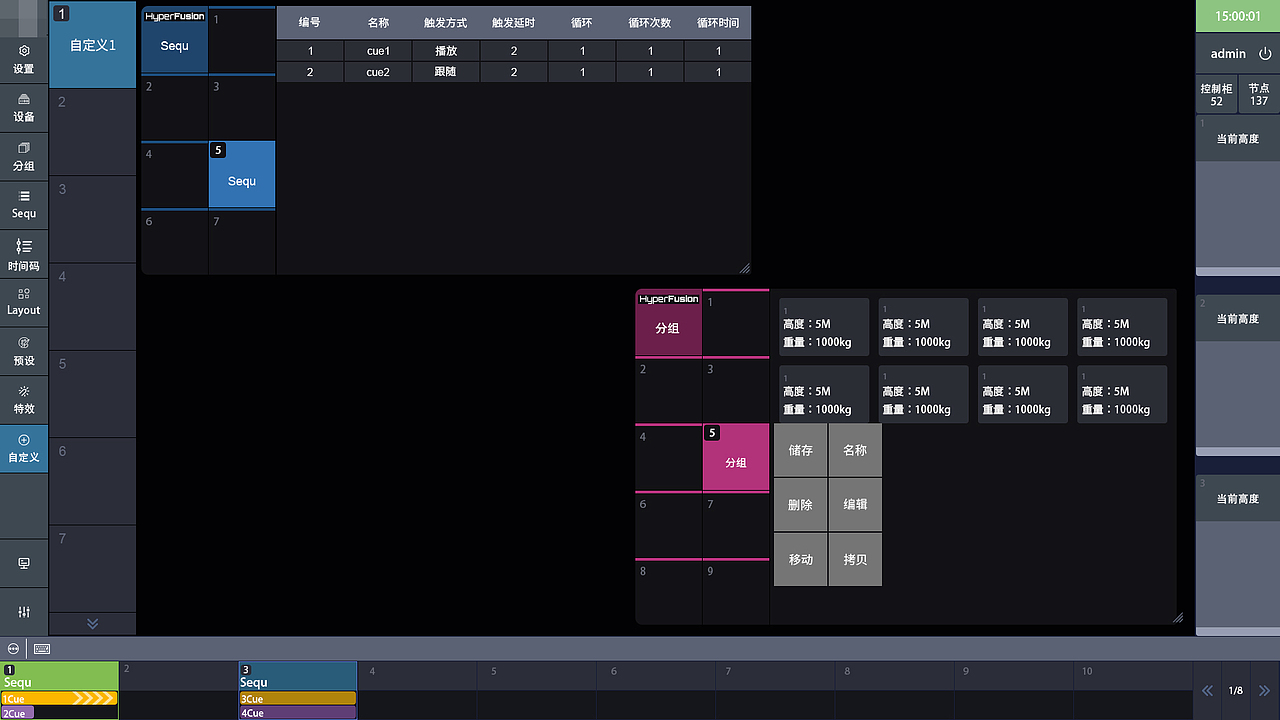Image resolution: width=1280 pixels, height=720 pixels.
Task: Select the 自定义1 page tab
Action: coord(92,45)
